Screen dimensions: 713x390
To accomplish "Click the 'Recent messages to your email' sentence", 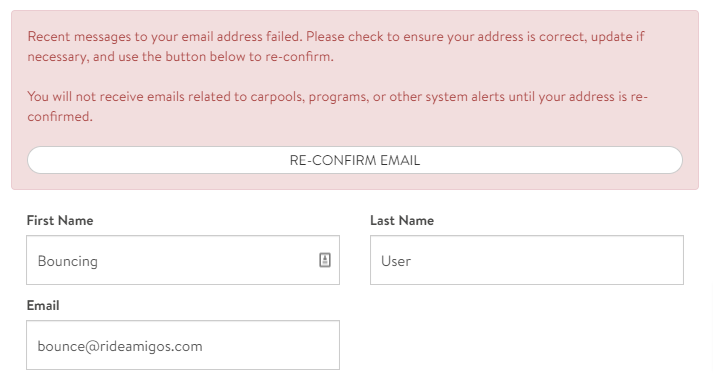I will coord(165,36).
